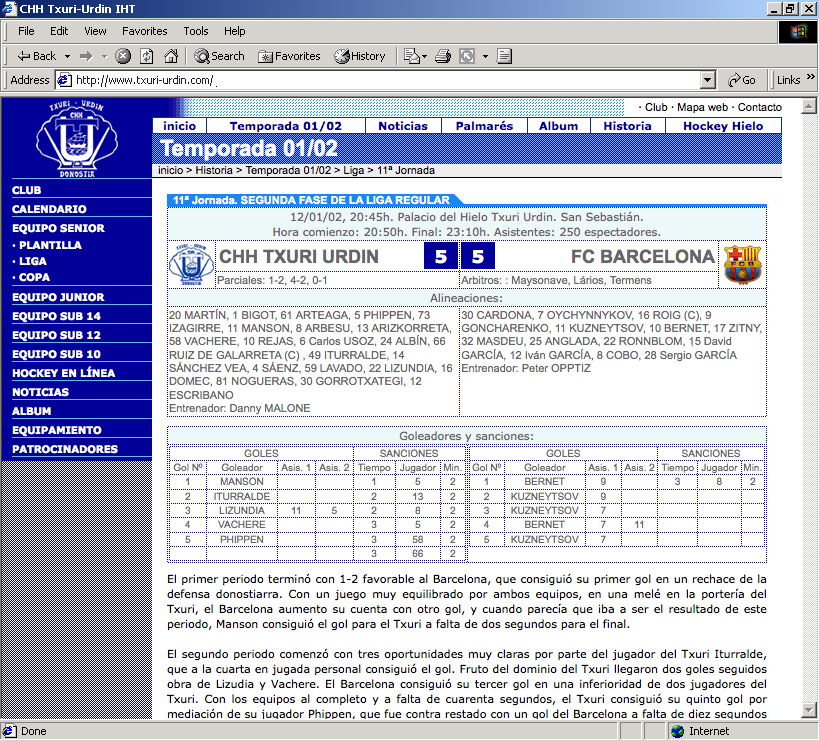Image resolution: width=819 pixels, height=741 pixels.
Task: Open the EQUIPAMIENTO sidebar link
Action: (x=56, y=430)
